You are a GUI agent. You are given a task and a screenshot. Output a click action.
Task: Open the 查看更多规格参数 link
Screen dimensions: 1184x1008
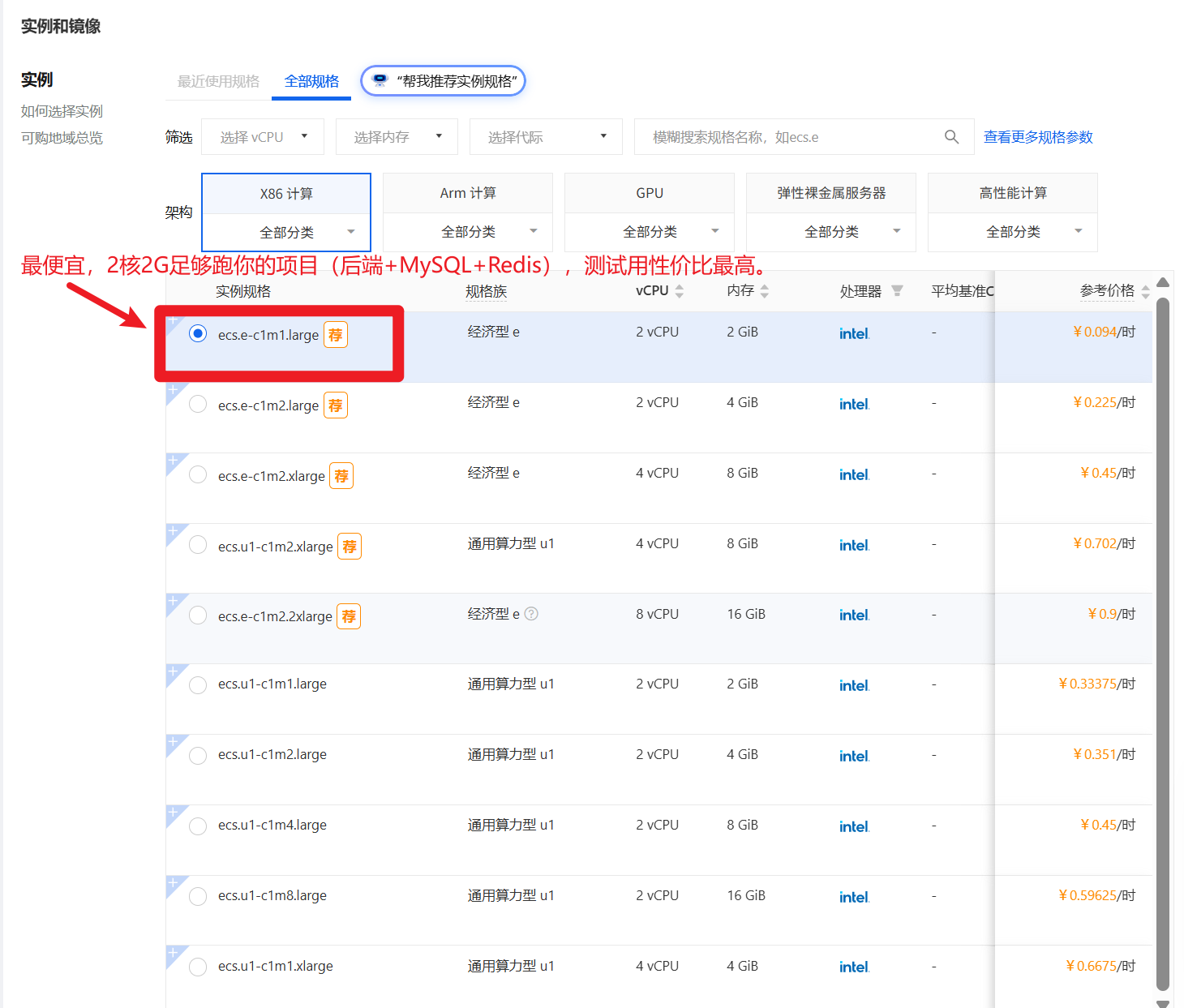[1037, 136]
